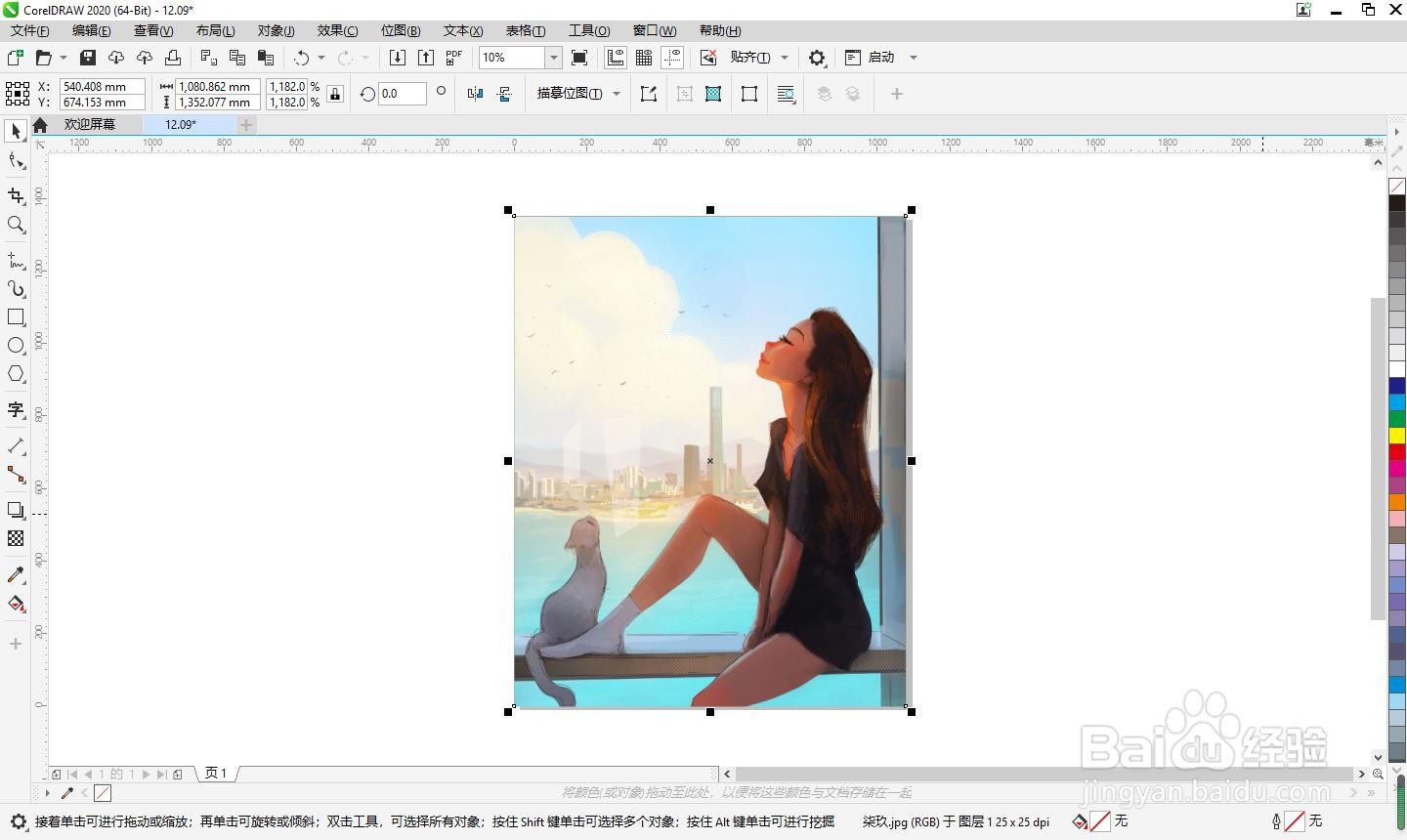
Task: Click the black color swatch in palette
Action: tap(1397, 203)
